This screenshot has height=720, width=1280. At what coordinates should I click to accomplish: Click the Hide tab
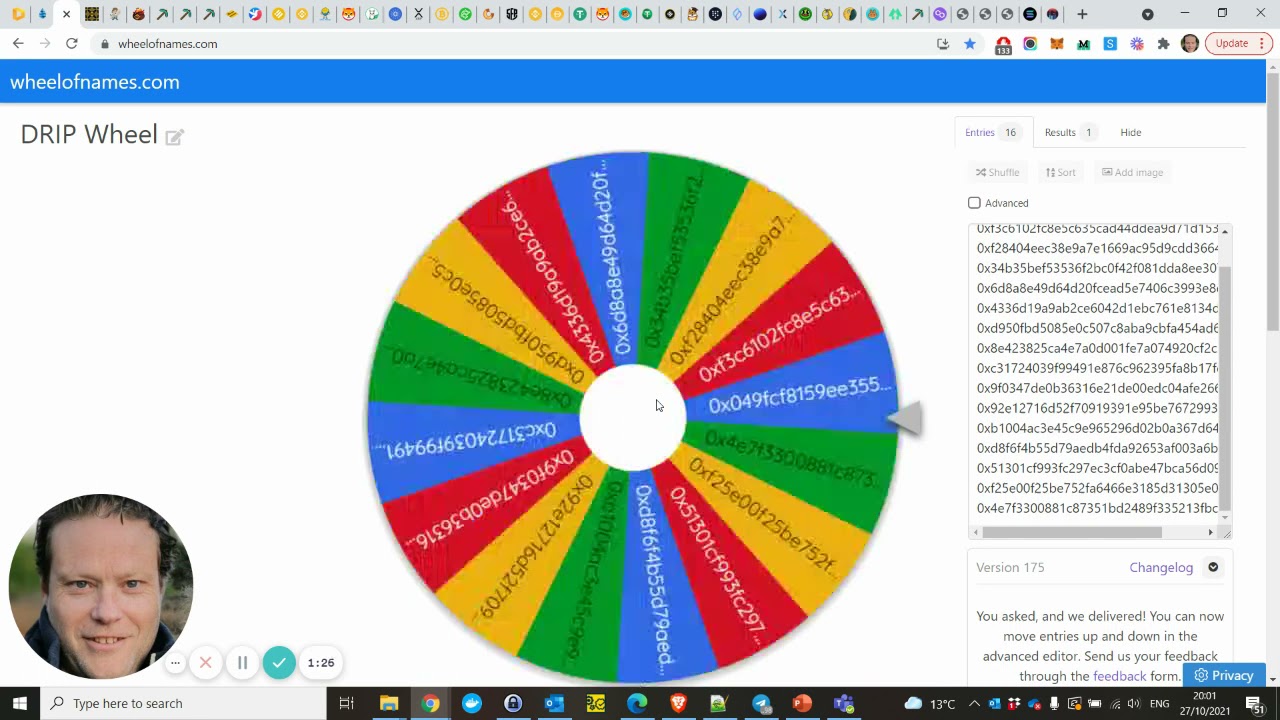pos(1130,132)
